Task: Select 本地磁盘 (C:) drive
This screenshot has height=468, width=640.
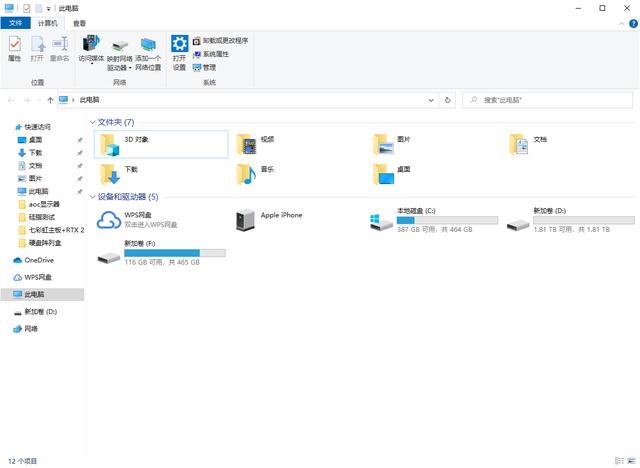Action: click(433, 220)
